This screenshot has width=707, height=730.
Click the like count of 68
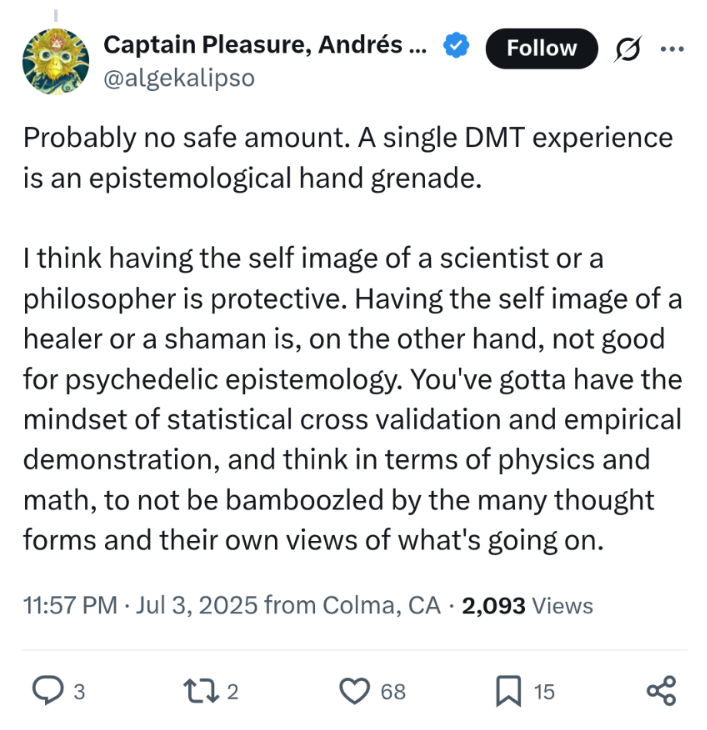[393, 692]
